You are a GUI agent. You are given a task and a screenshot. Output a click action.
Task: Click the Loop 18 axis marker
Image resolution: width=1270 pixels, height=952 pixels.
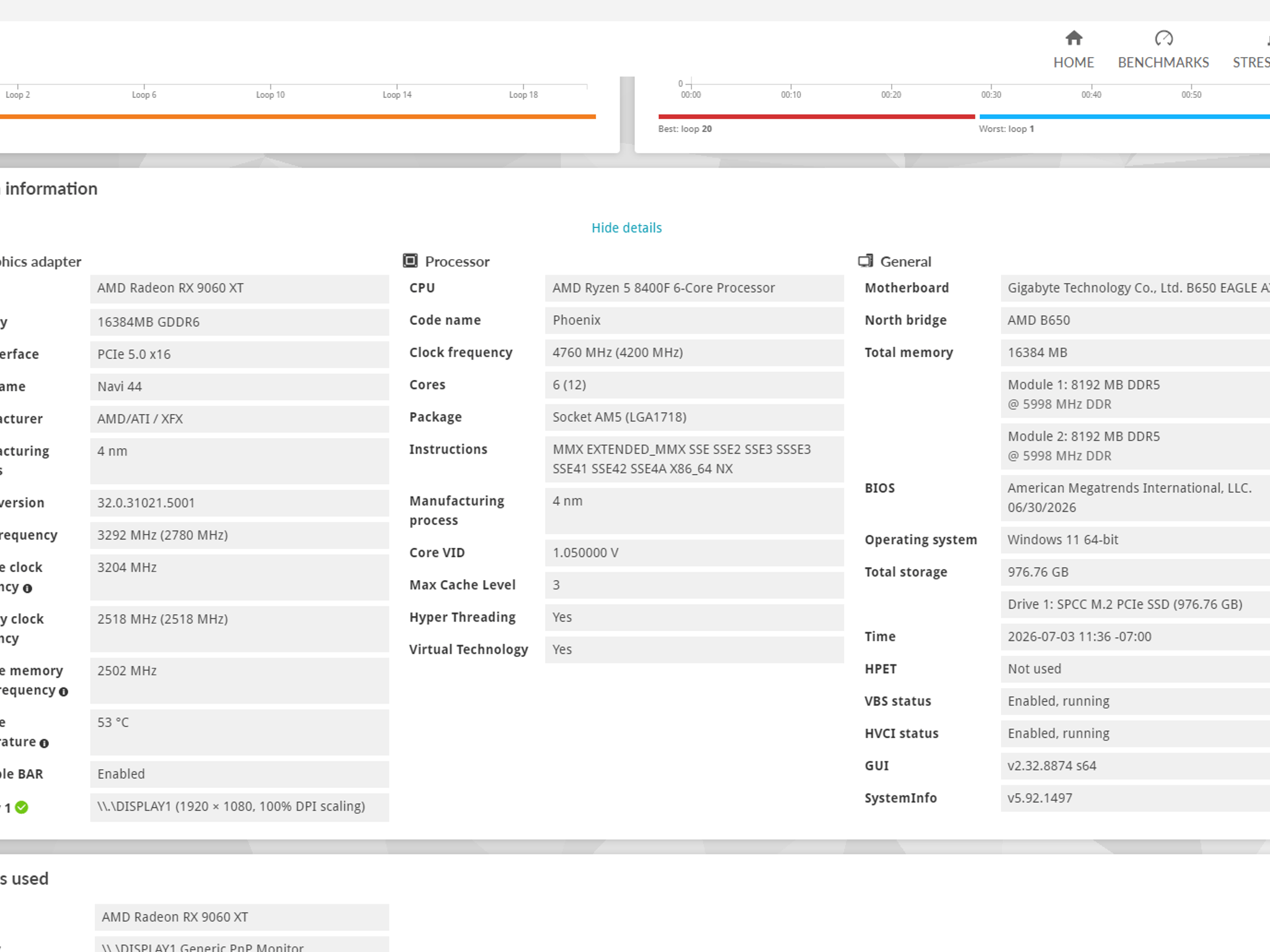tap(523, 94)
